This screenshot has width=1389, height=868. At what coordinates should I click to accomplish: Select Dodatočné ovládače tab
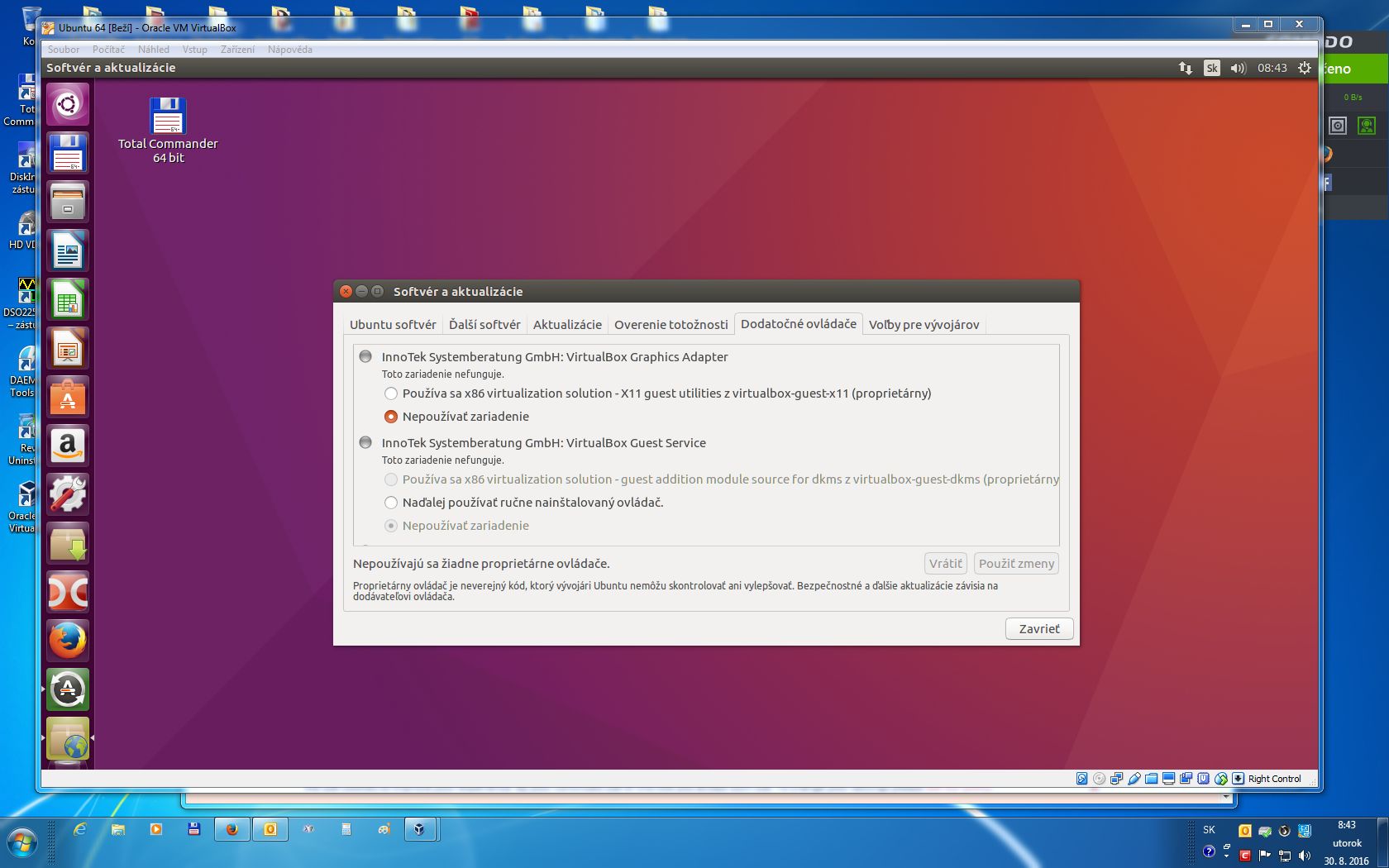tap(799, 324)
